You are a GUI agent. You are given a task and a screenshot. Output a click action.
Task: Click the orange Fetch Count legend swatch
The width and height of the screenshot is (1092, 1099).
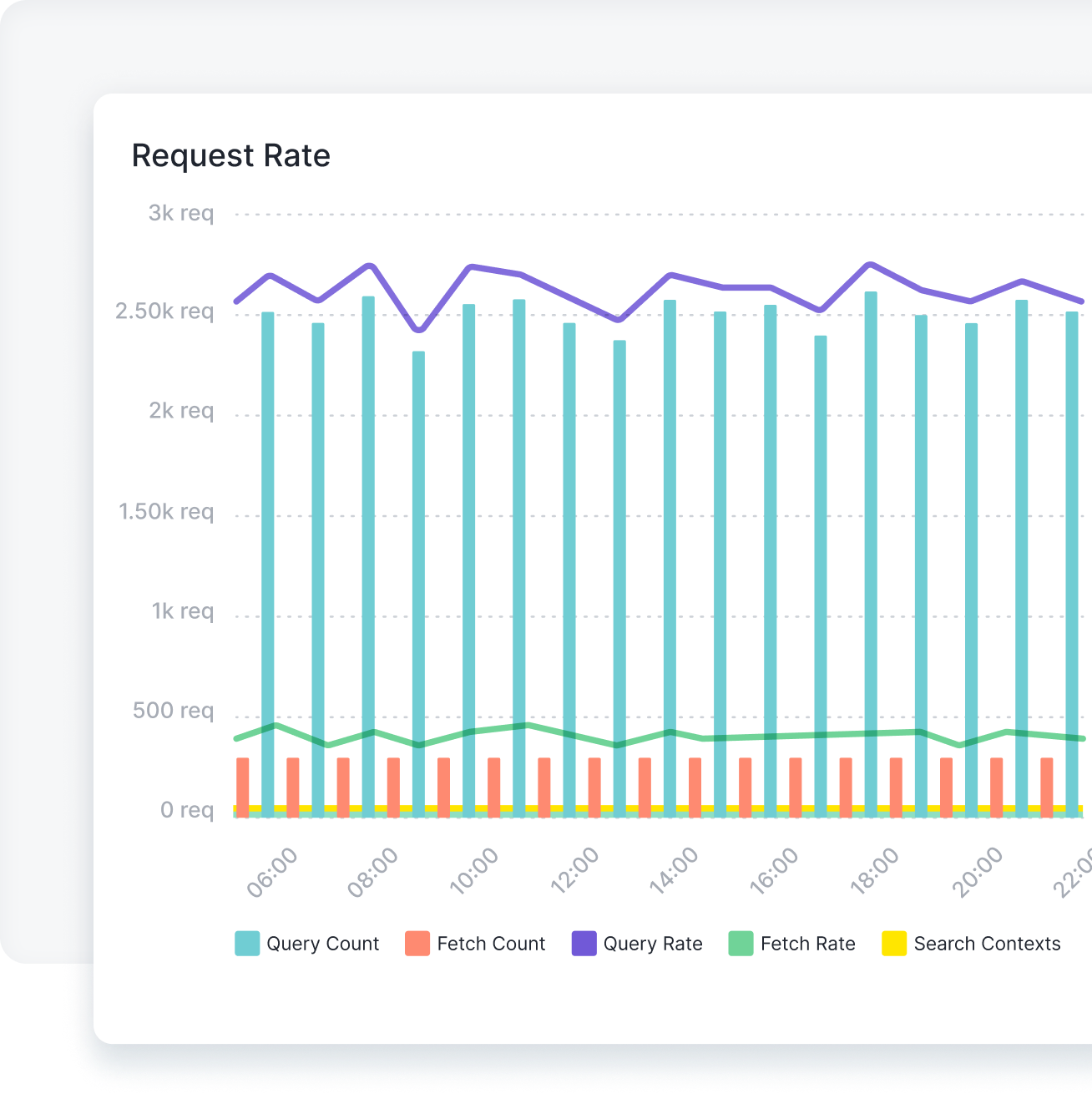click(417, 944)
